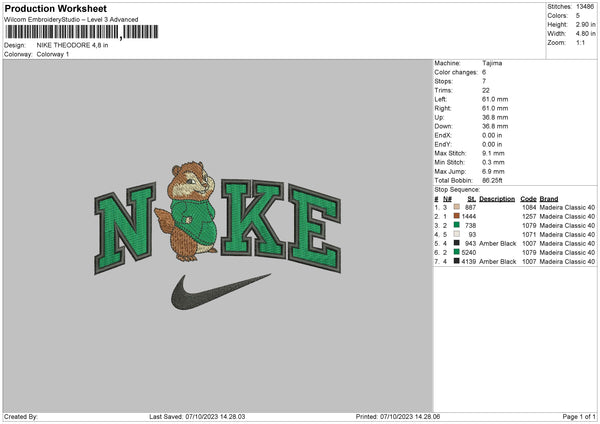The height and width of the screenshot is (424, 600).
Task: Click the 'Code' column header
Action: [528, 199]
